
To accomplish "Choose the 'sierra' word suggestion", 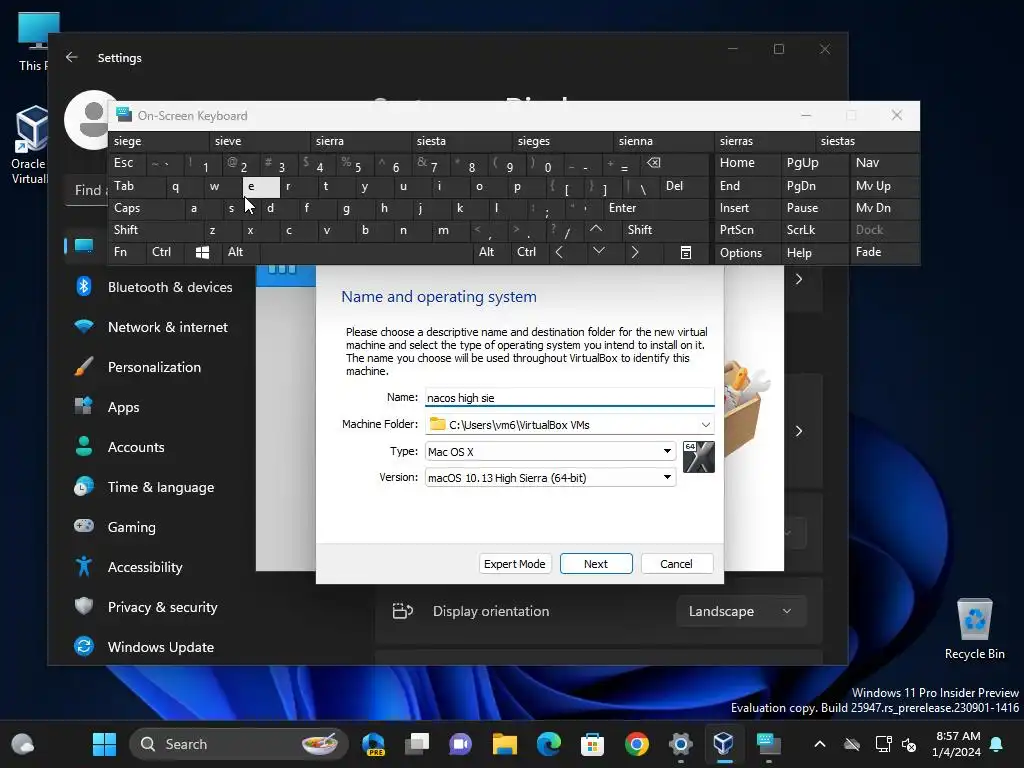I will tap(360, 141).
